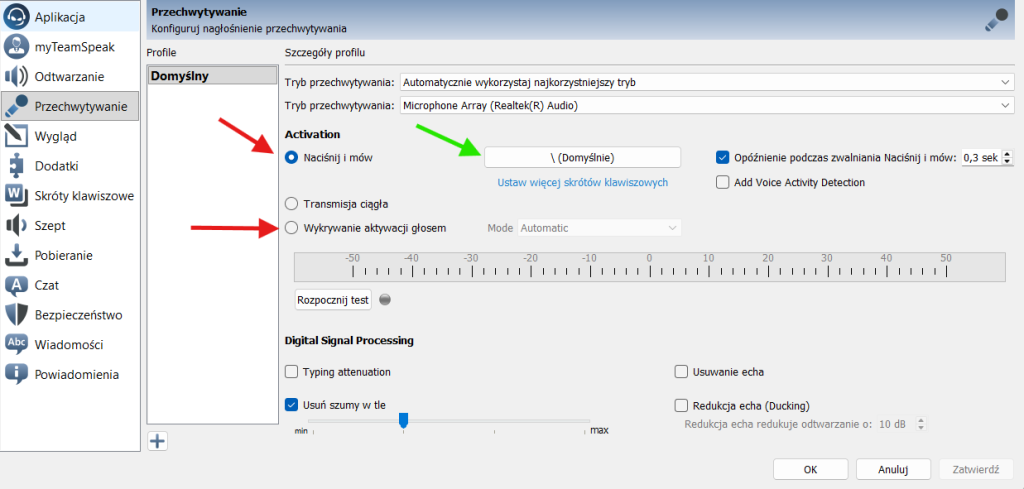Open Ustaw więcej skrótów klawiszowych link

click(x=582, y=183)
